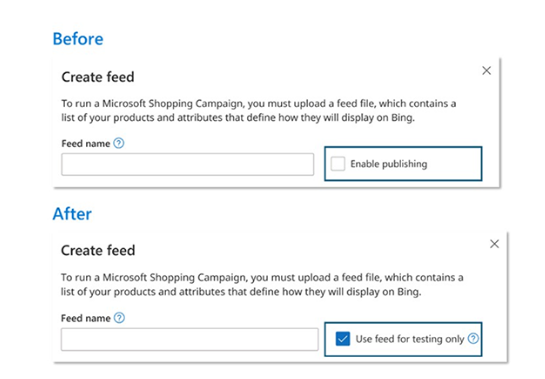Close the Create feed dialog under Before

click(486, 71)
